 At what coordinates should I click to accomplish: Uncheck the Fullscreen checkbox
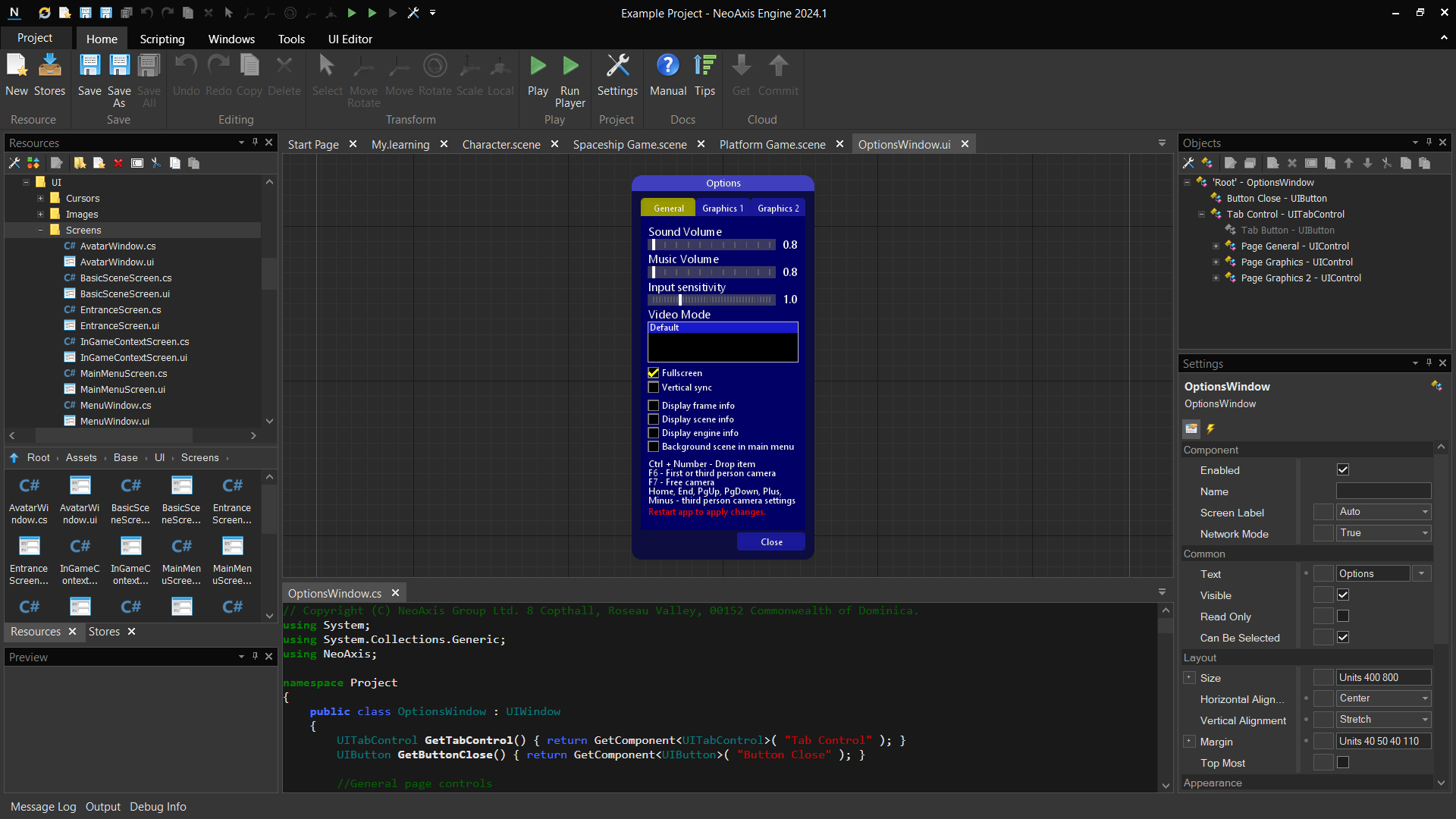[653, 373]
